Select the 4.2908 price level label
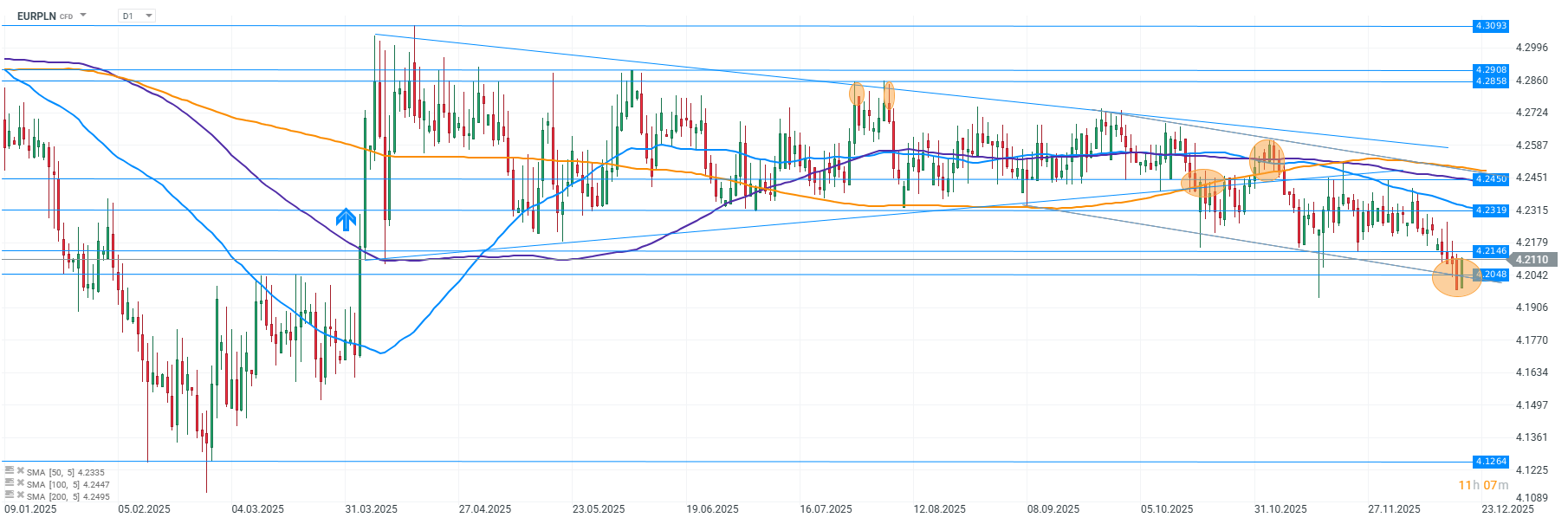 (1491, 69)
